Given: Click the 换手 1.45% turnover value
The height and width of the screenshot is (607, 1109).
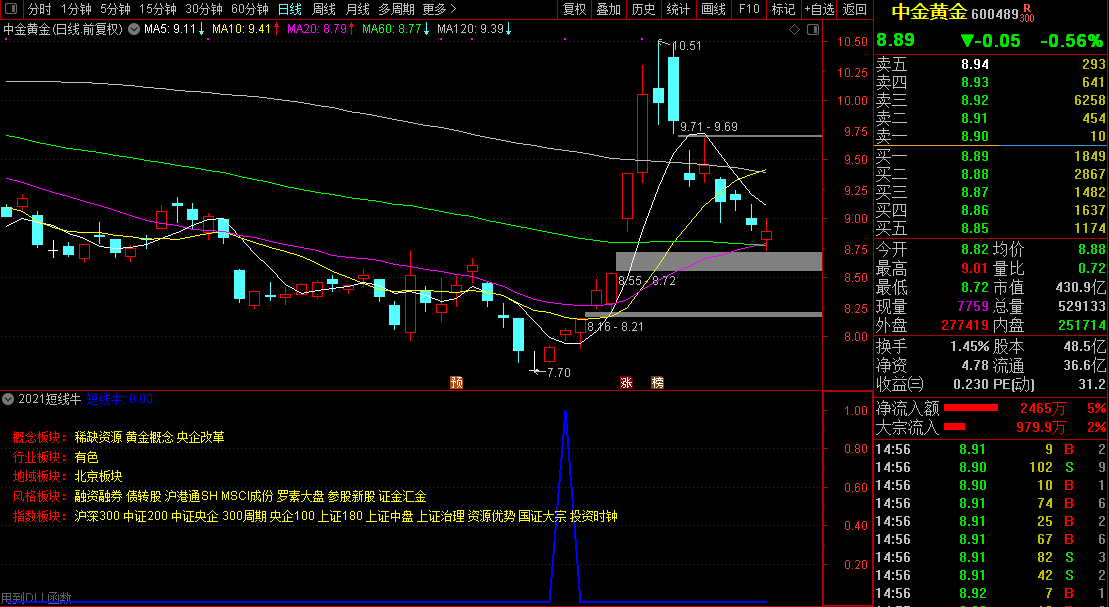Looking at the screenshot, I should 969,347.
